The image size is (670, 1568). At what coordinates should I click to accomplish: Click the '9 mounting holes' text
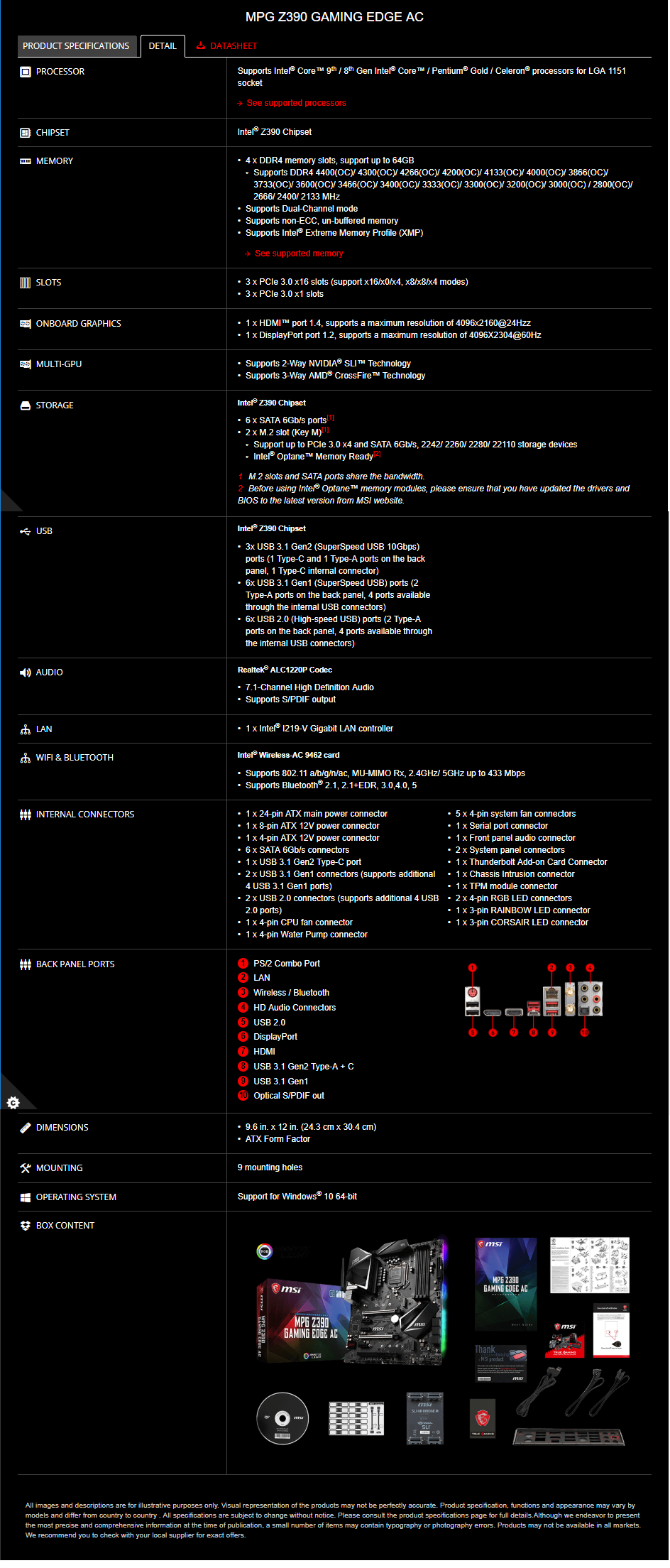(270, 1167)
